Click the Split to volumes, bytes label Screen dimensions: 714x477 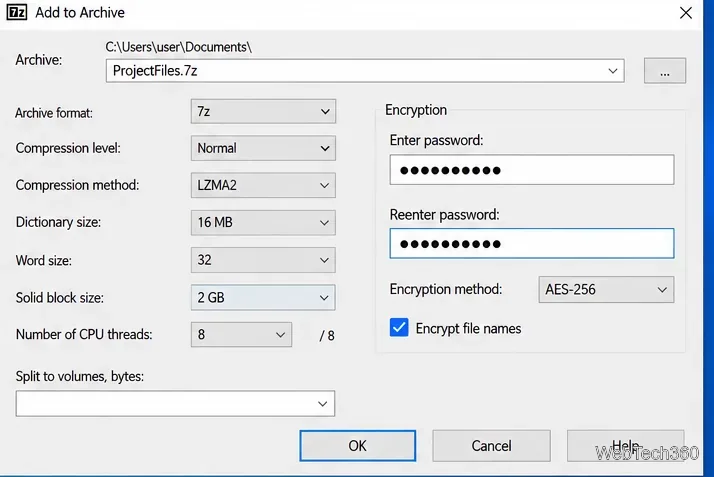80,376
